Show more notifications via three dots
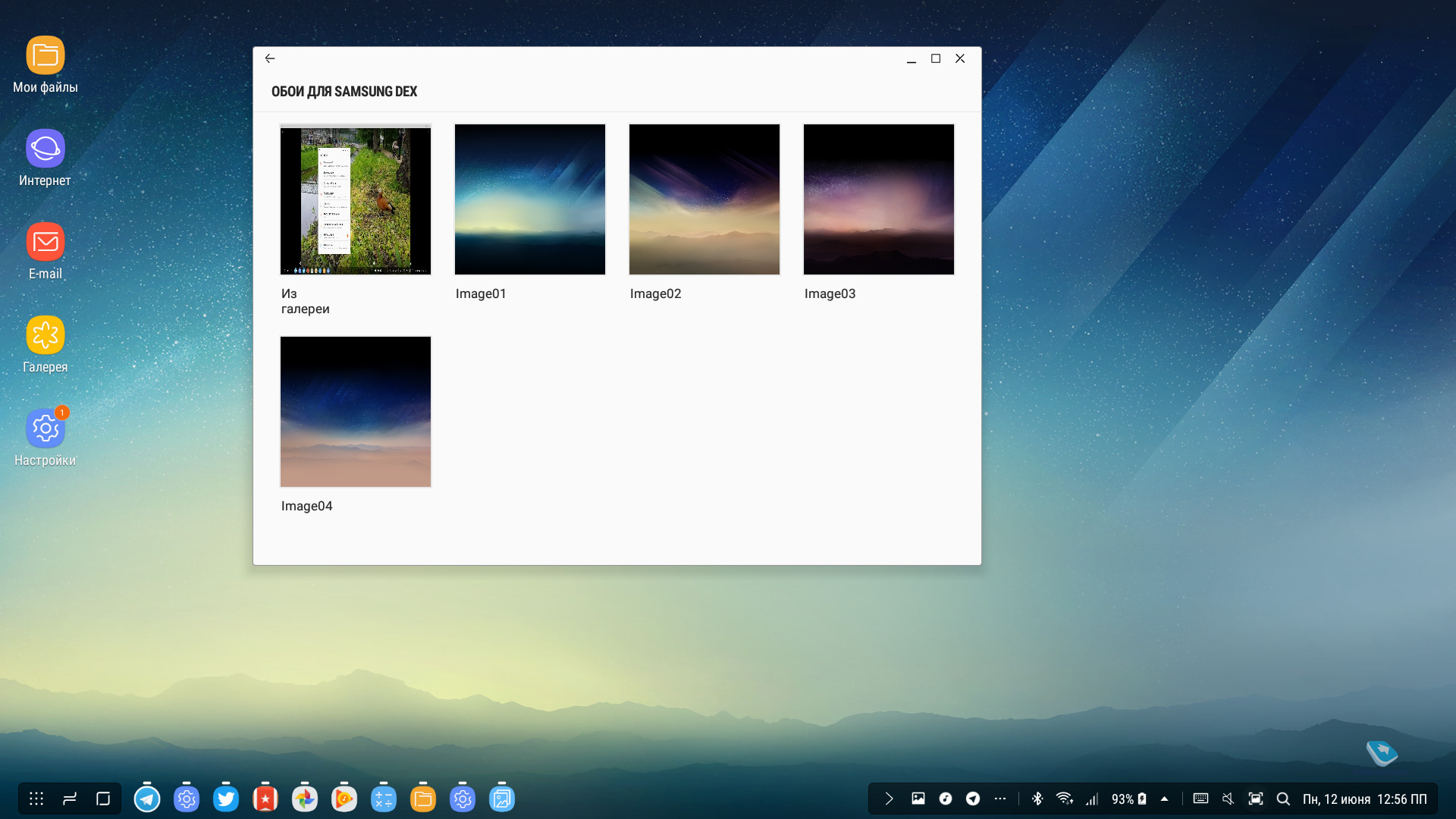 tap(1000, 799)
